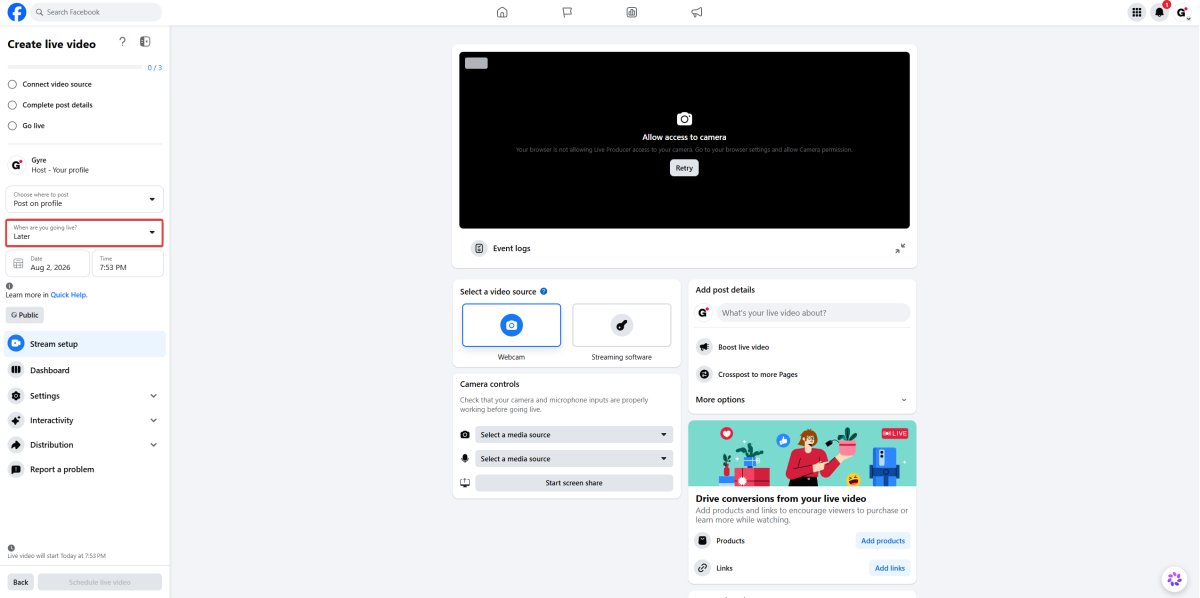Open the When are you going live dropdown

[84, 232]
